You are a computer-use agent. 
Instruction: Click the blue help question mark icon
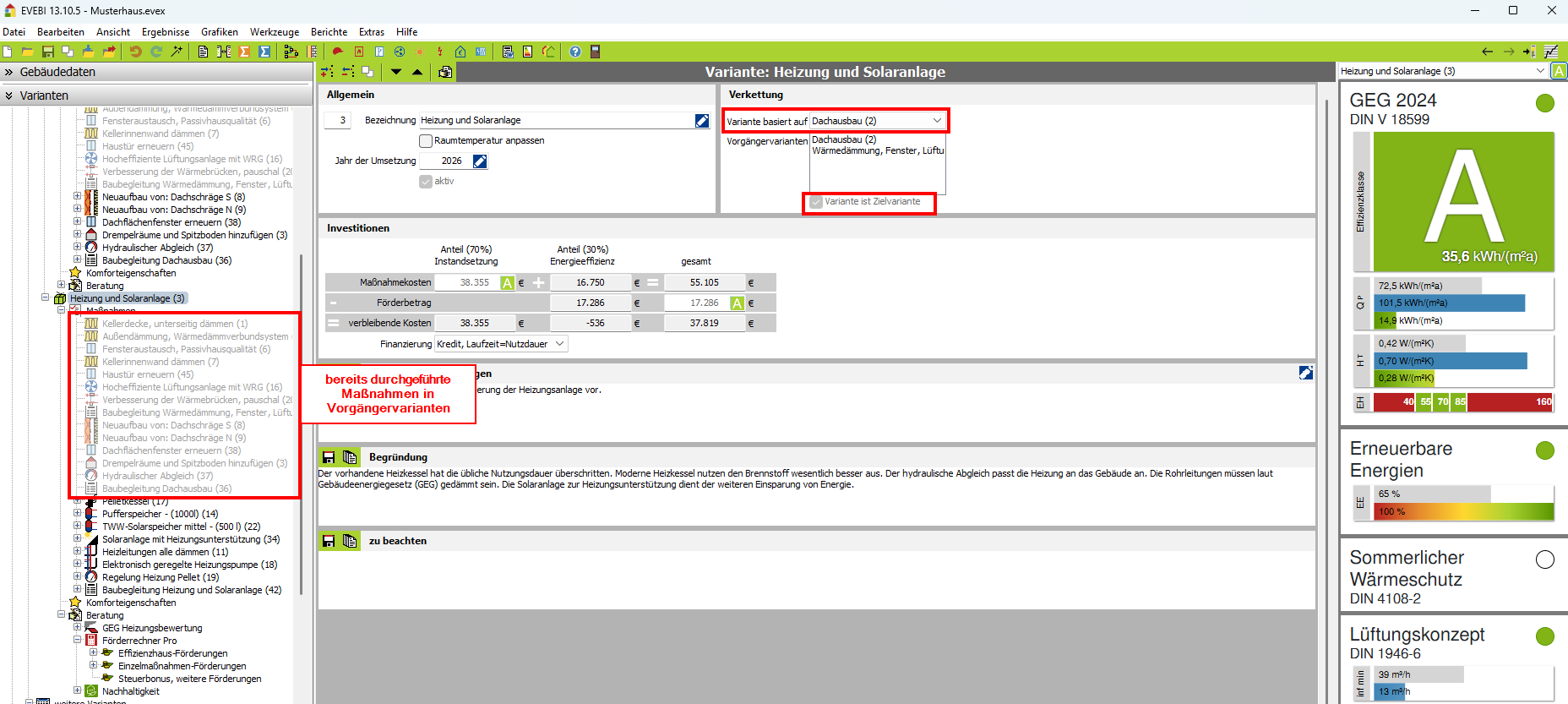point(575,52)
